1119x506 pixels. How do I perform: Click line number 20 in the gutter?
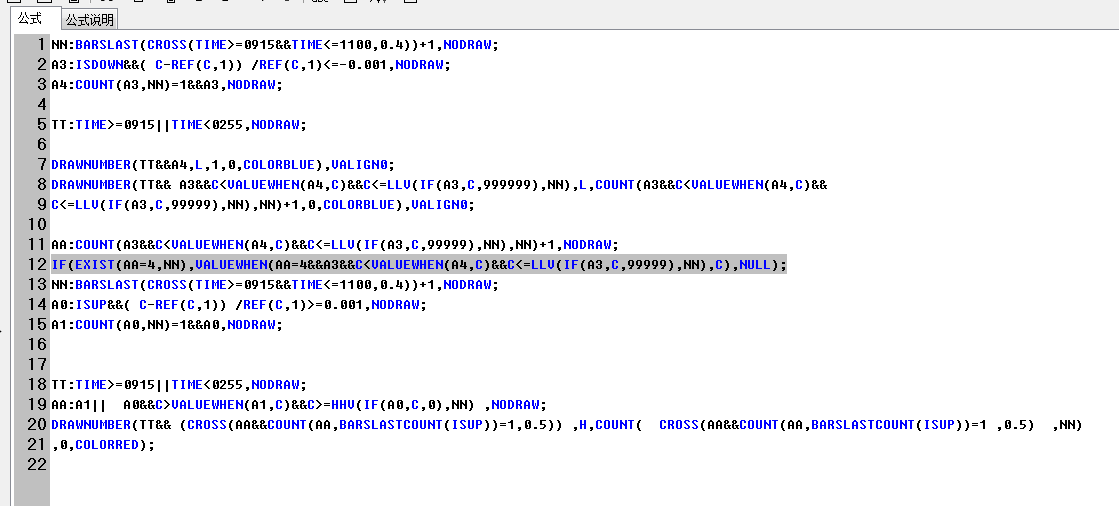(37, 425)
